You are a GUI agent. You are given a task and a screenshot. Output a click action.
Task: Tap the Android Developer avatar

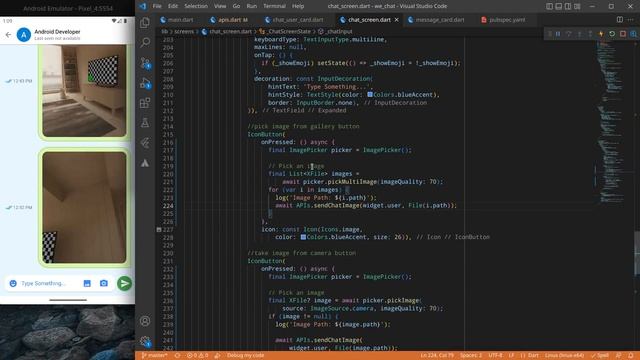(24, 35)
